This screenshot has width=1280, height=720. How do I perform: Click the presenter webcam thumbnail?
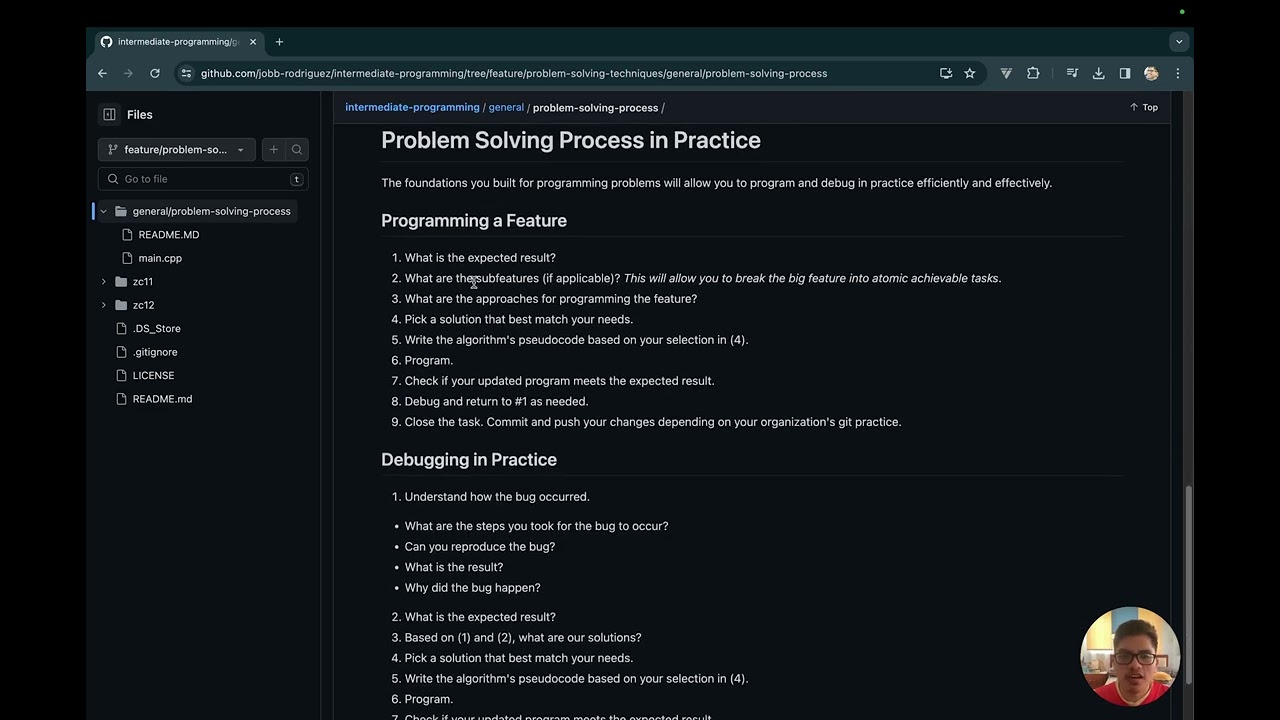(x=1130, y=656)
